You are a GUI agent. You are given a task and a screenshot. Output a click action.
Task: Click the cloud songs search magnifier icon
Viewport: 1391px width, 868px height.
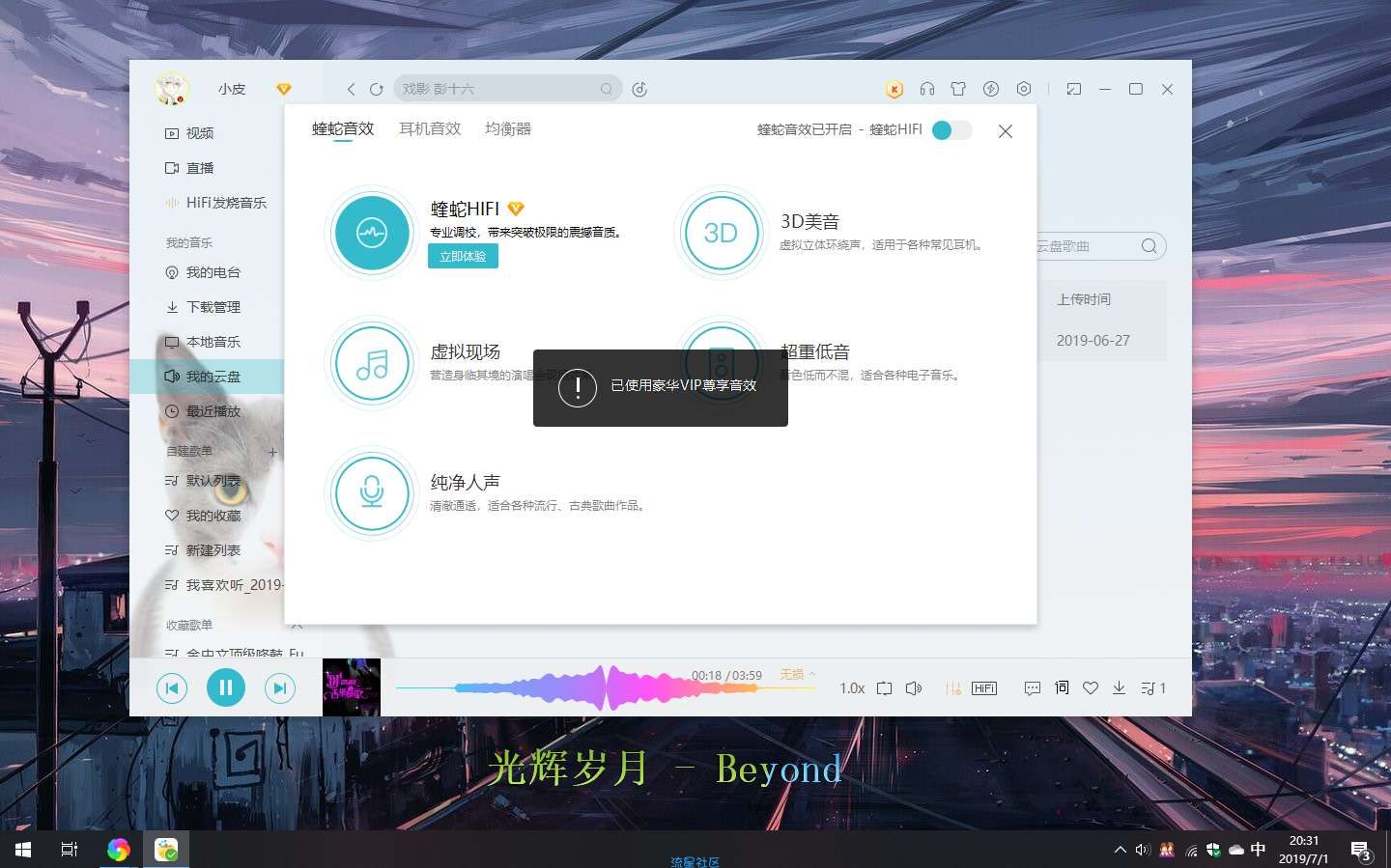click(1149, 246)
